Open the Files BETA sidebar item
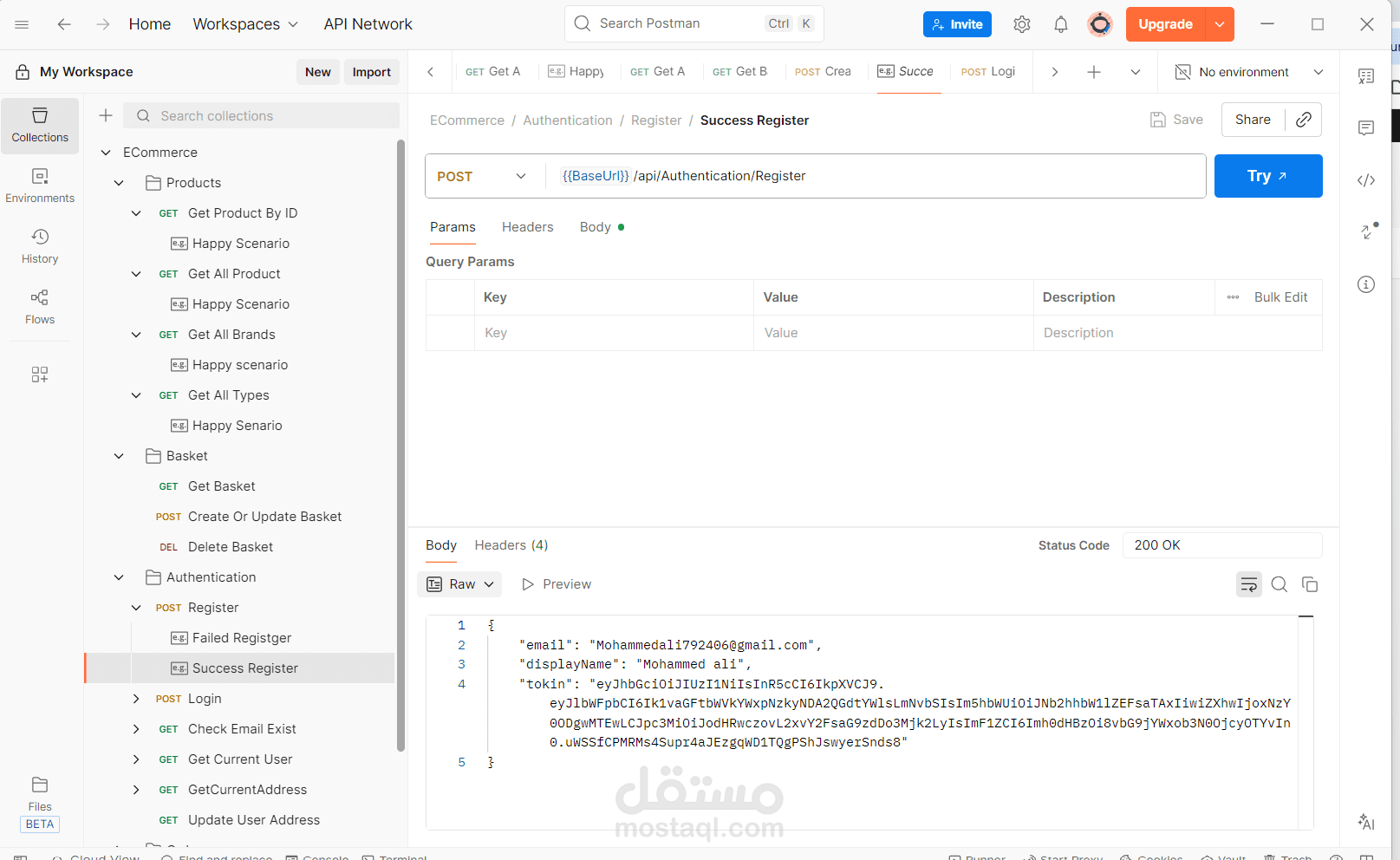Screen dimensions: 1400x860 [40, 804]
